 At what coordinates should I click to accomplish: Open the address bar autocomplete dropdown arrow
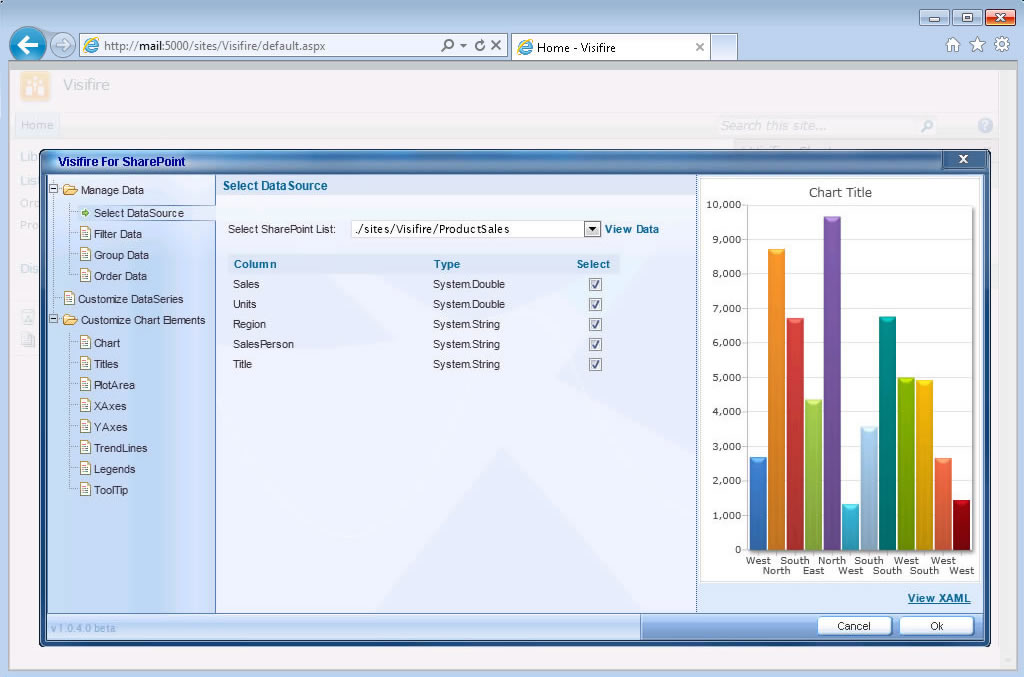[463, 45]
